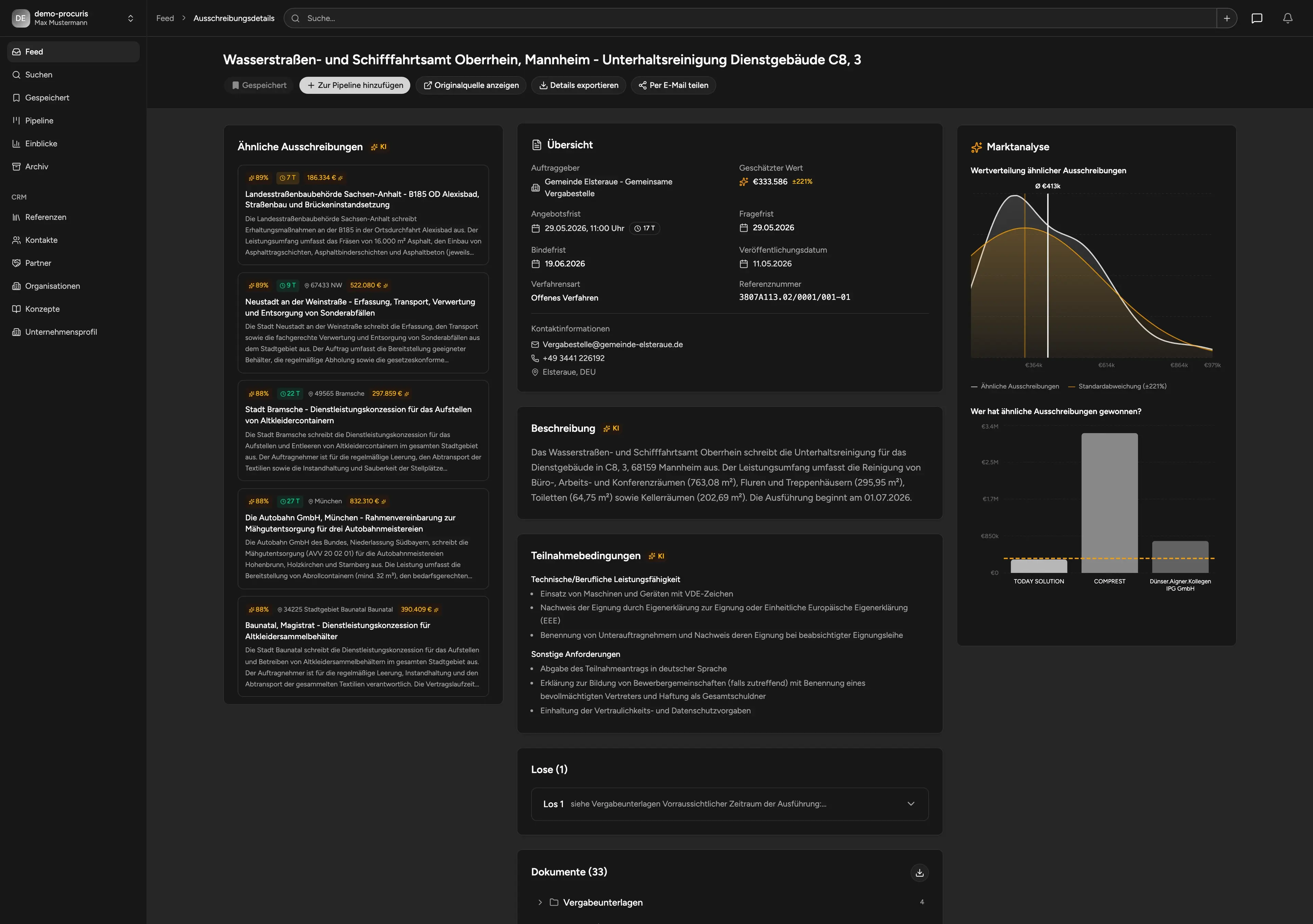Click the 7 T badge on Alexisbad card
The image size is (1313, 924).
tap(288, 178)
